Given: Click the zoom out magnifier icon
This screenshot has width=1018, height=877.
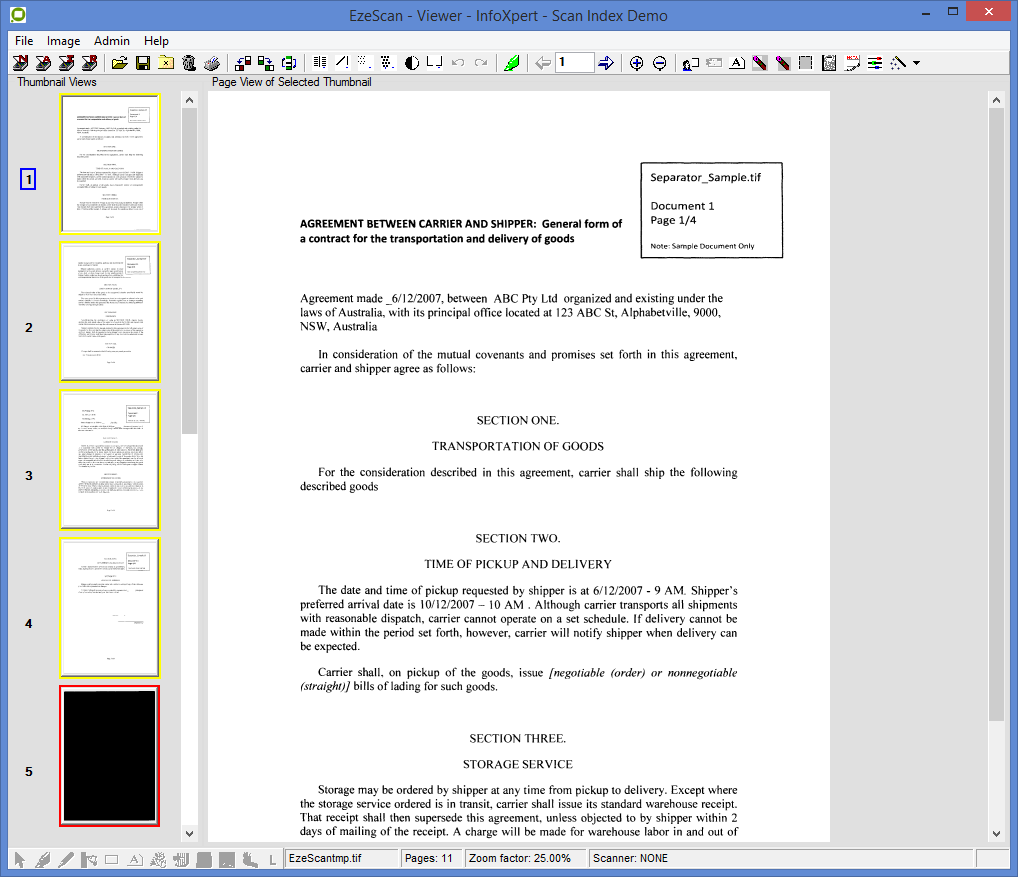Looking at the screenshot, I should click(660, 63).
